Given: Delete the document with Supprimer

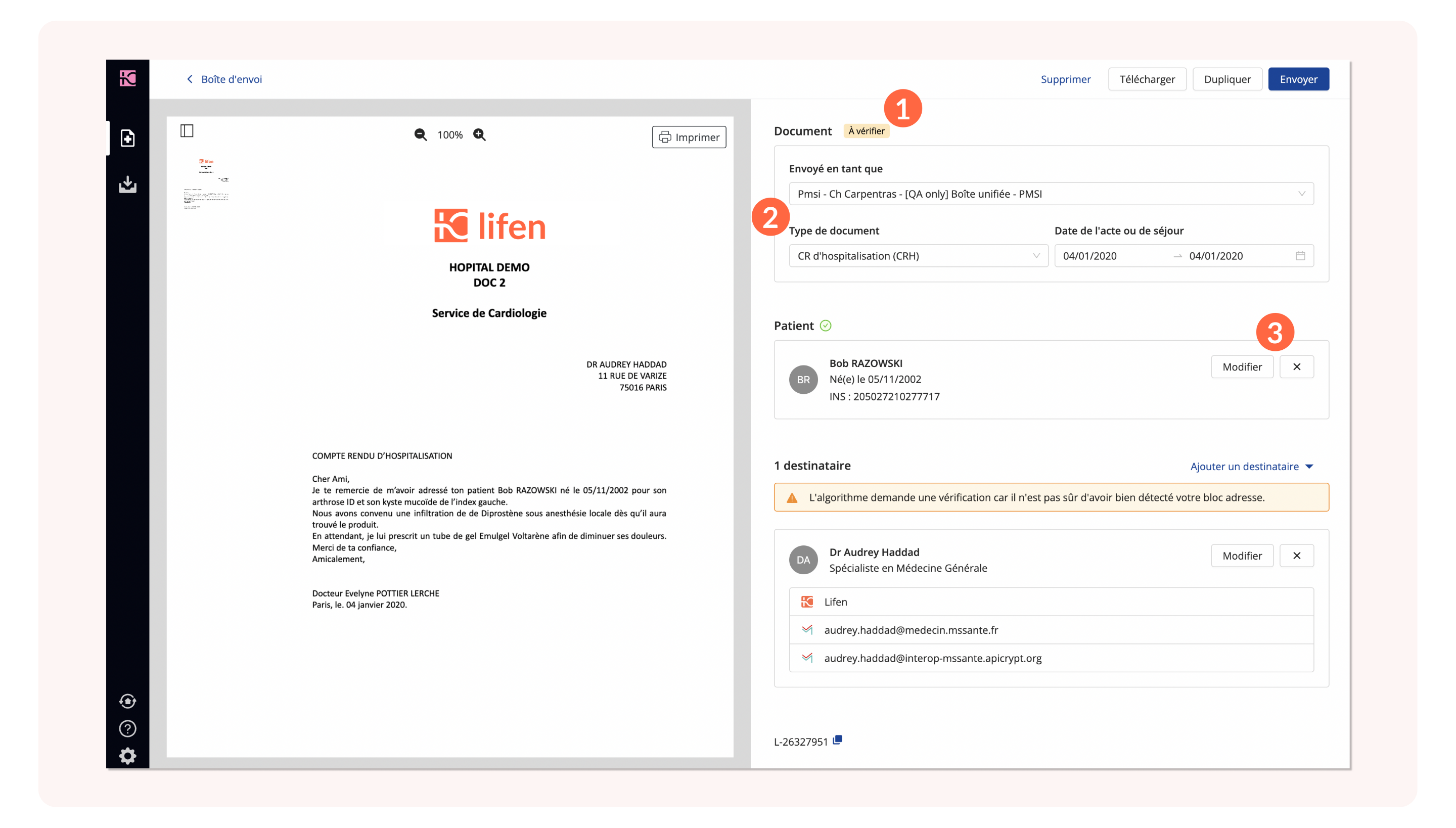Looking at the screenshot, I should pyautogui.click(x=1065, y=79).
